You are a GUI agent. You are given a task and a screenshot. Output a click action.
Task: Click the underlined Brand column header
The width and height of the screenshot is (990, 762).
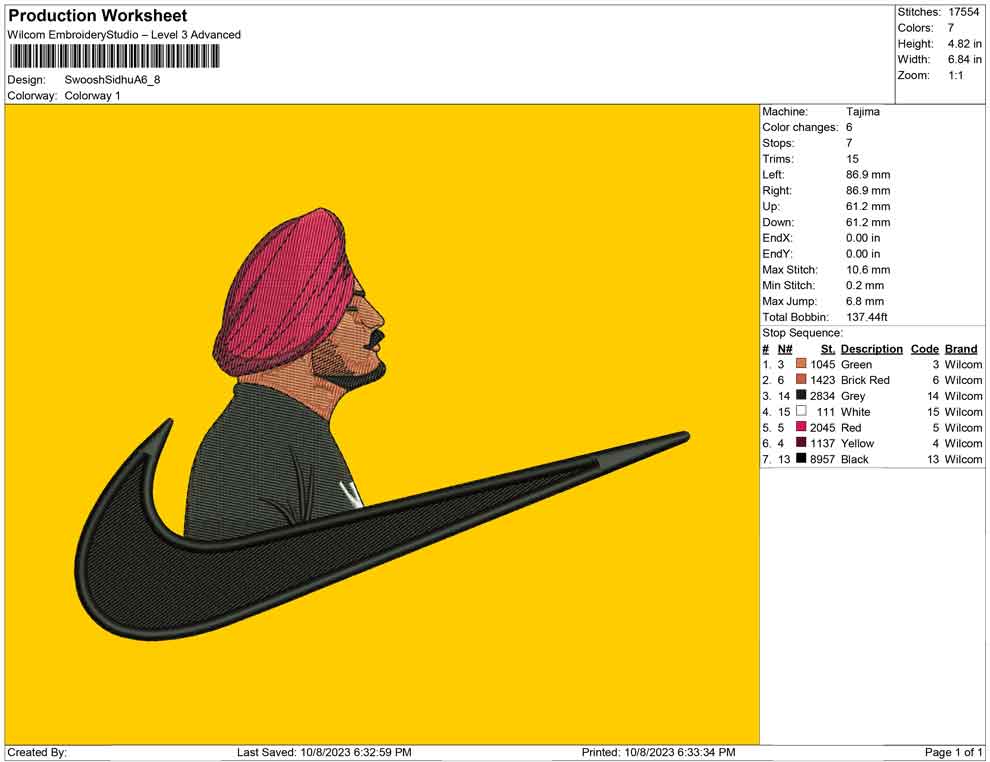pyautogui.click(x=961, y=349)
